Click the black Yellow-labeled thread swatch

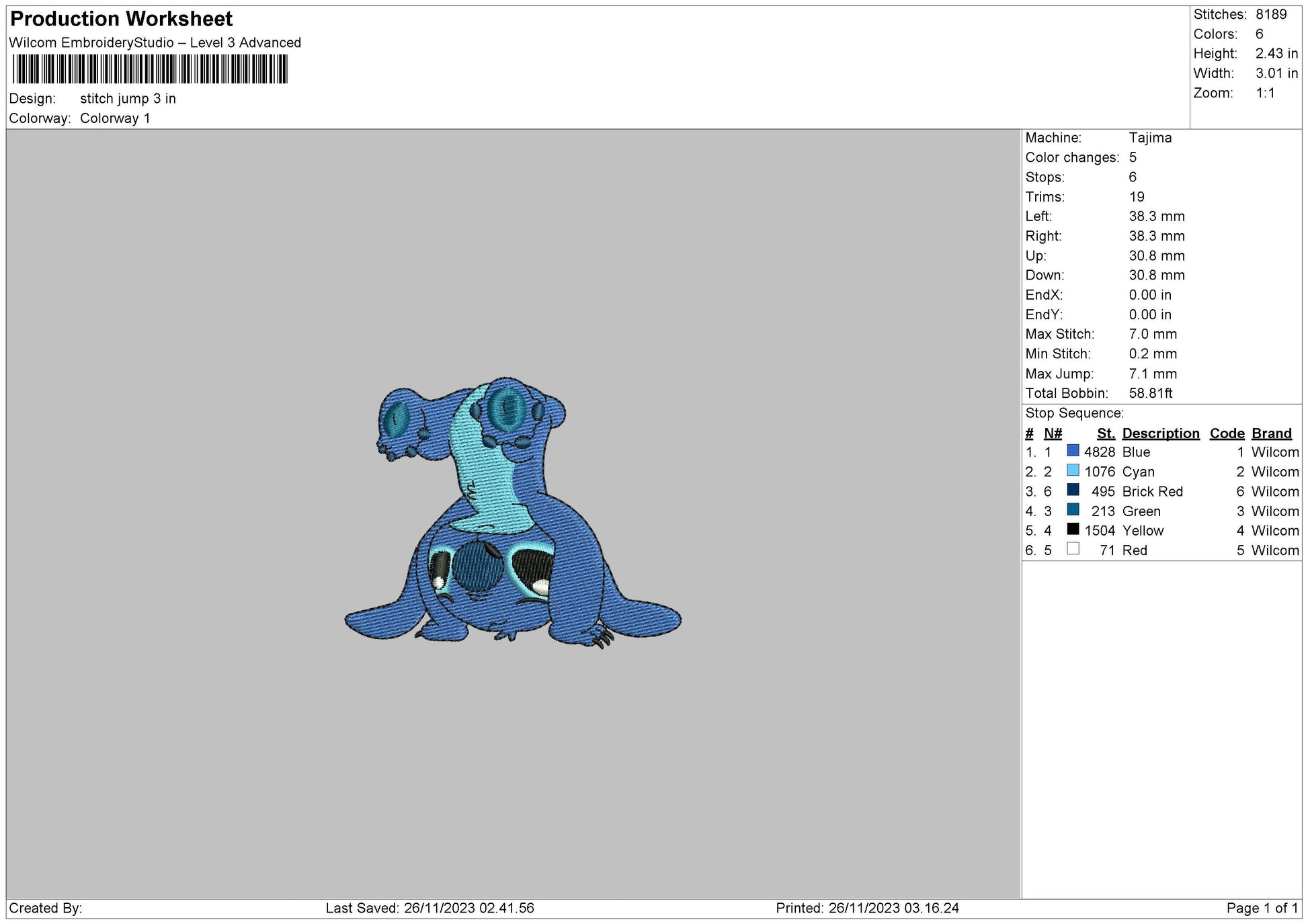1073,530
